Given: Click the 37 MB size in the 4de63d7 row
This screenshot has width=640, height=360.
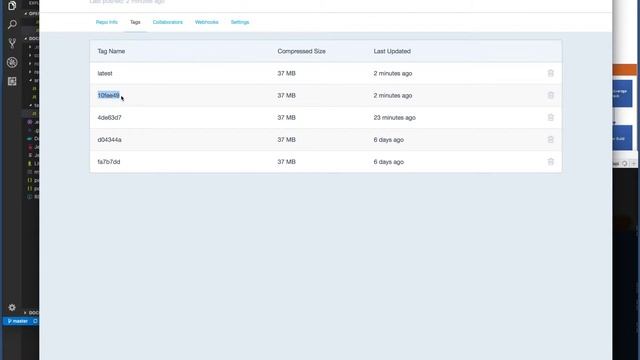Looking at the screenshot, I should (287, 118).
